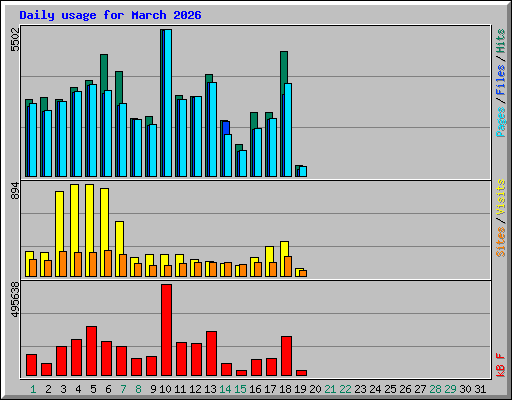Click day 10 on the date axis

click(x=165, y=389)
